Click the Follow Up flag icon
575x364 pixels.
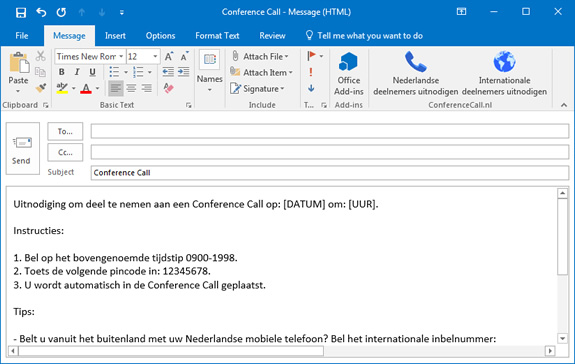tap(312, 56)
